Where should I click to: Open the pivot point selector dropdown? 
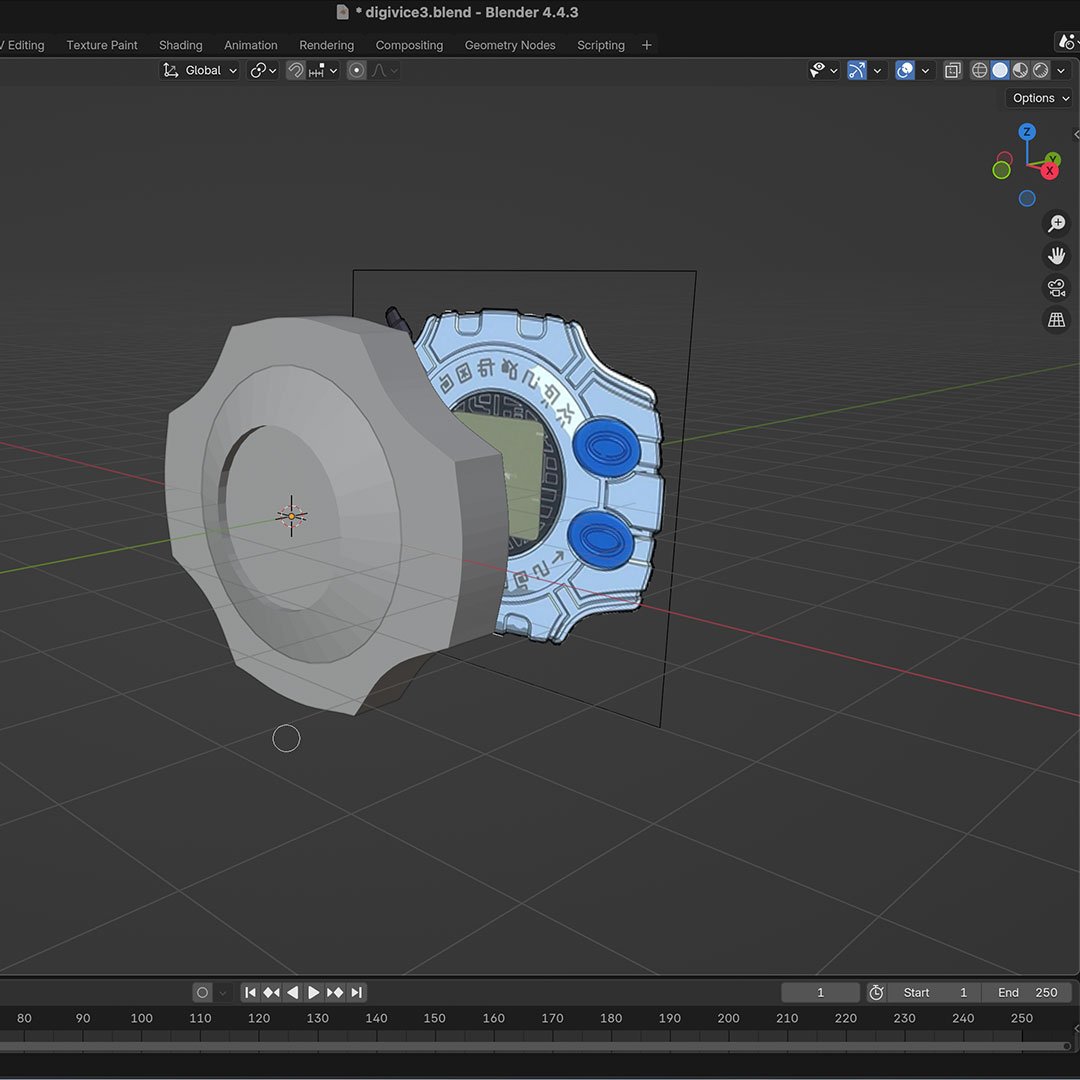pos(262,70)
